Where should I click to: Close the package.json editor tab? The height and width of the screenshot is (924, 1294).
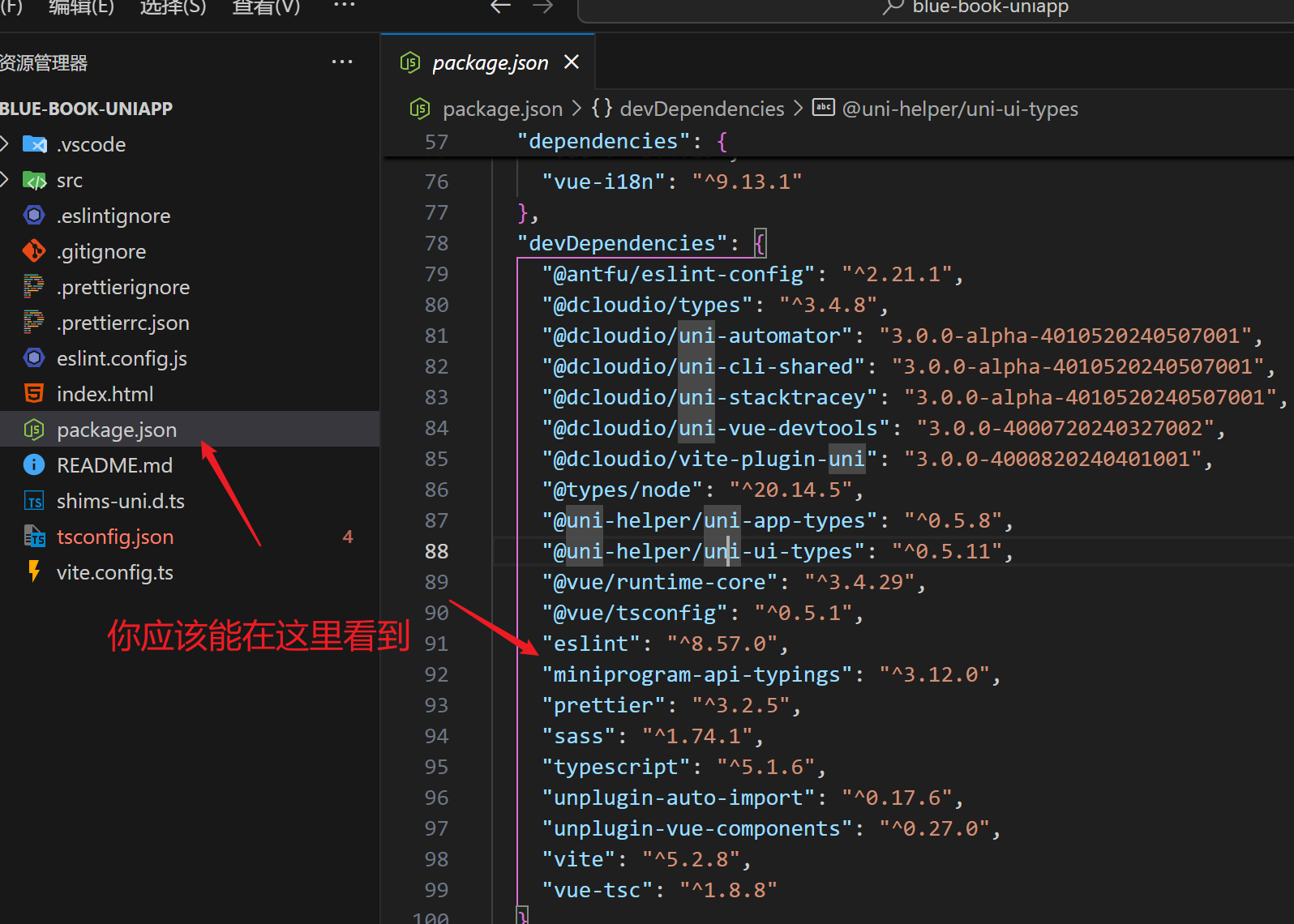click(572, 62)
